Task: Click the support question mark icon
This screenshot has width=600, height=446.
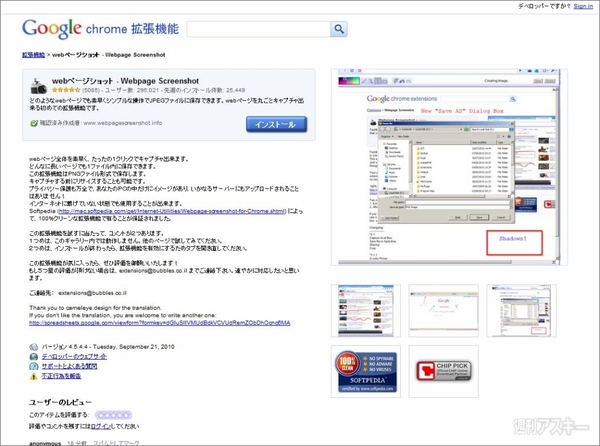Action: coord(34,366)
